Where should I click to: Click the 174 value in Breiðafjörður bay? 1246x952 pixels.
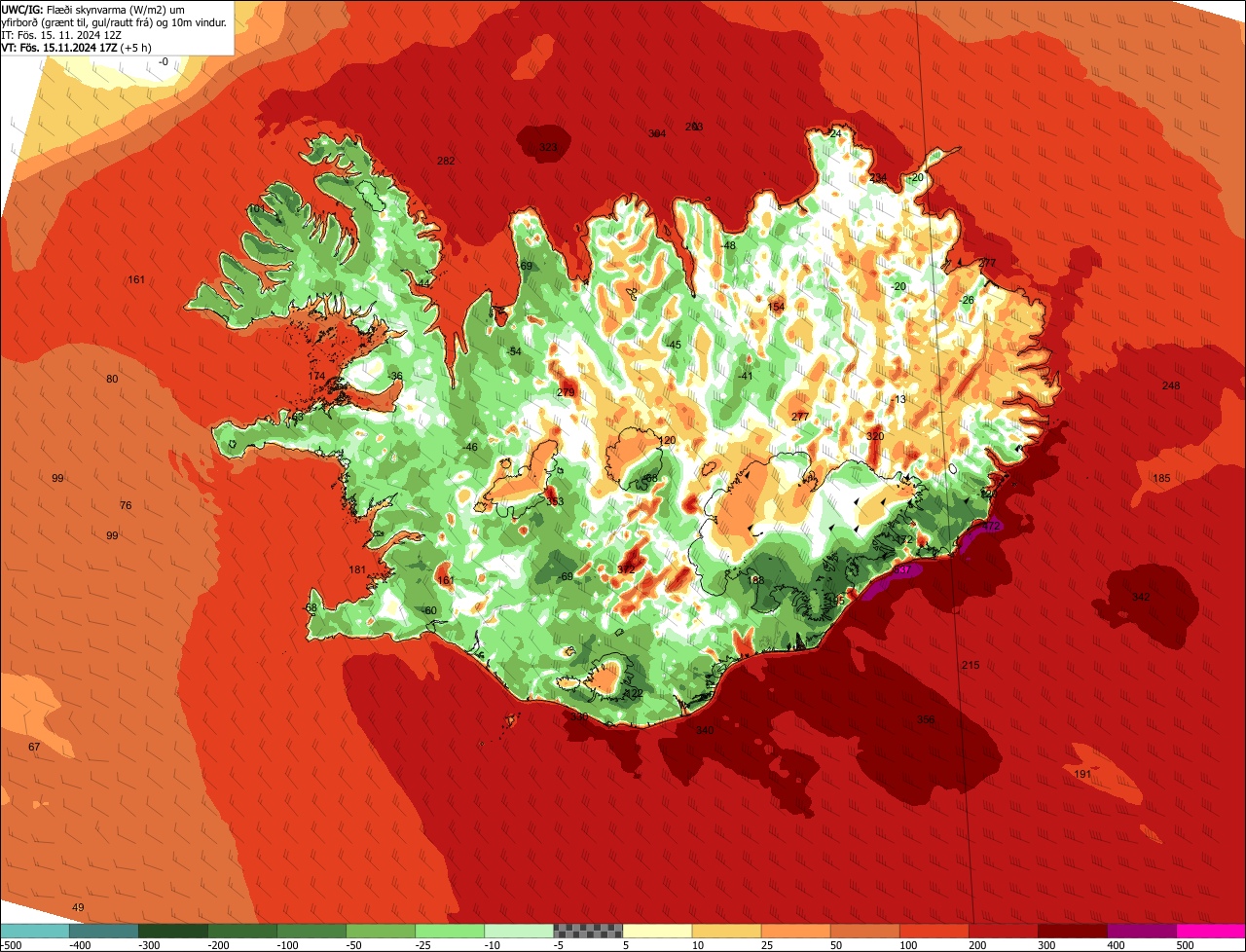coord(316,376)
